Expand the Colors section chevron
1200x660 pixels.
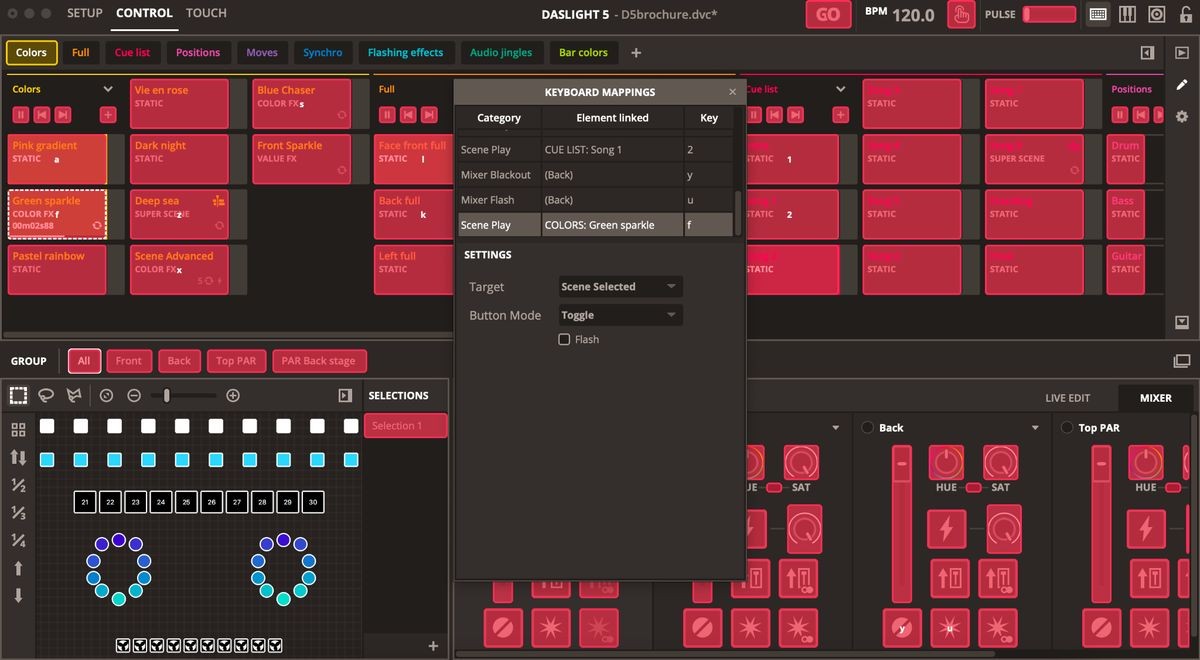click(x=108, y=89)
